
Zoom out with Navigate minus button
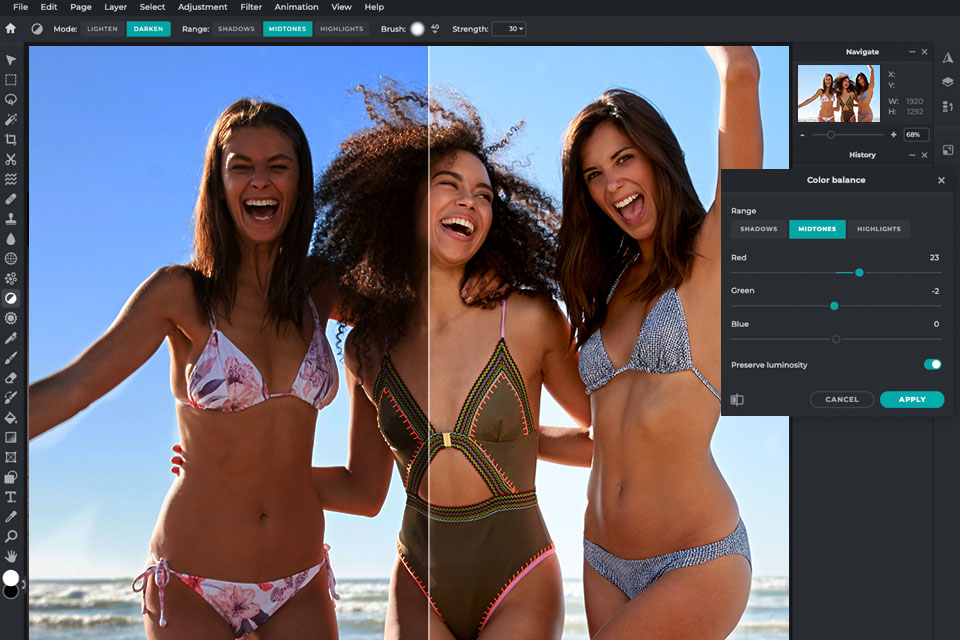coord(802,135)
